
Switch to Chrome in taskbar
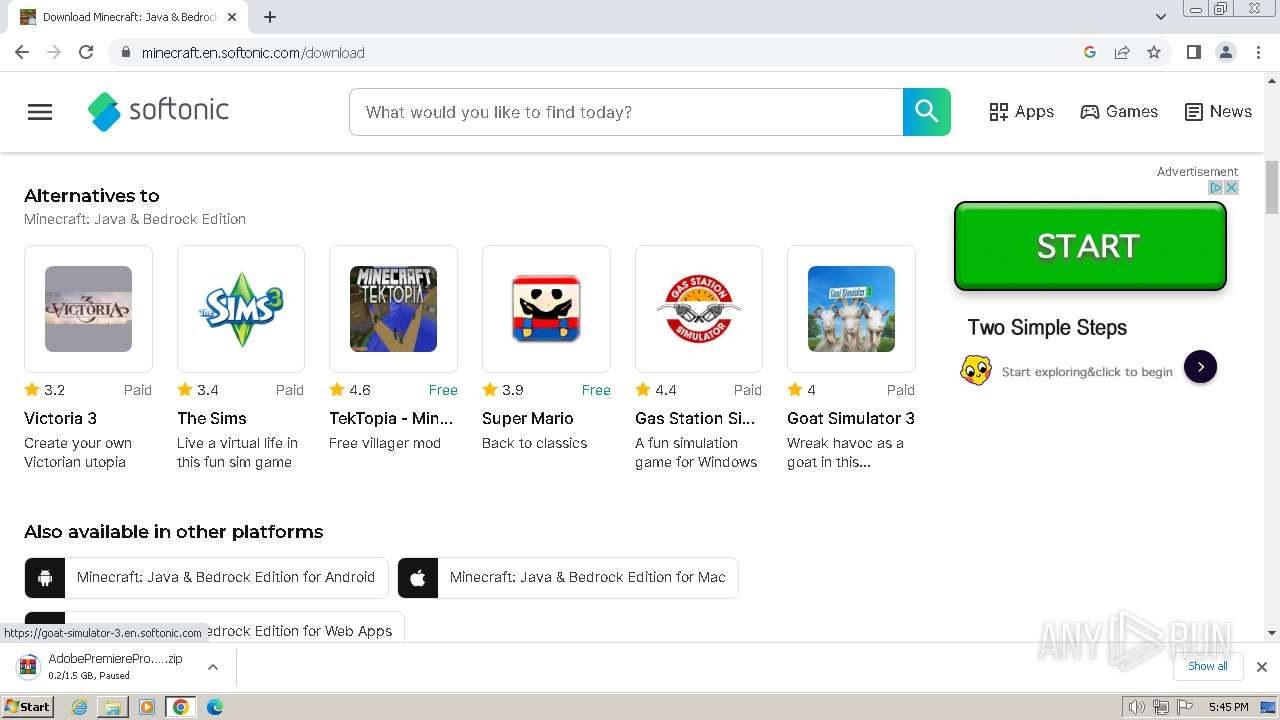[181, 707]
